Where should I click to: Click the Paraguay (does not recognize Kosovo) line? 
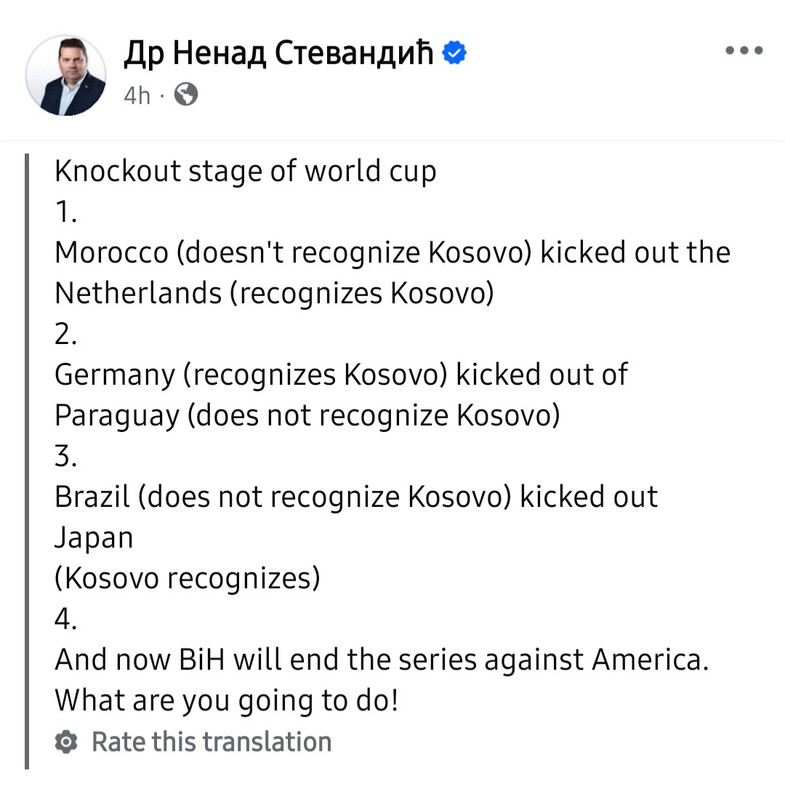(307, 415)
